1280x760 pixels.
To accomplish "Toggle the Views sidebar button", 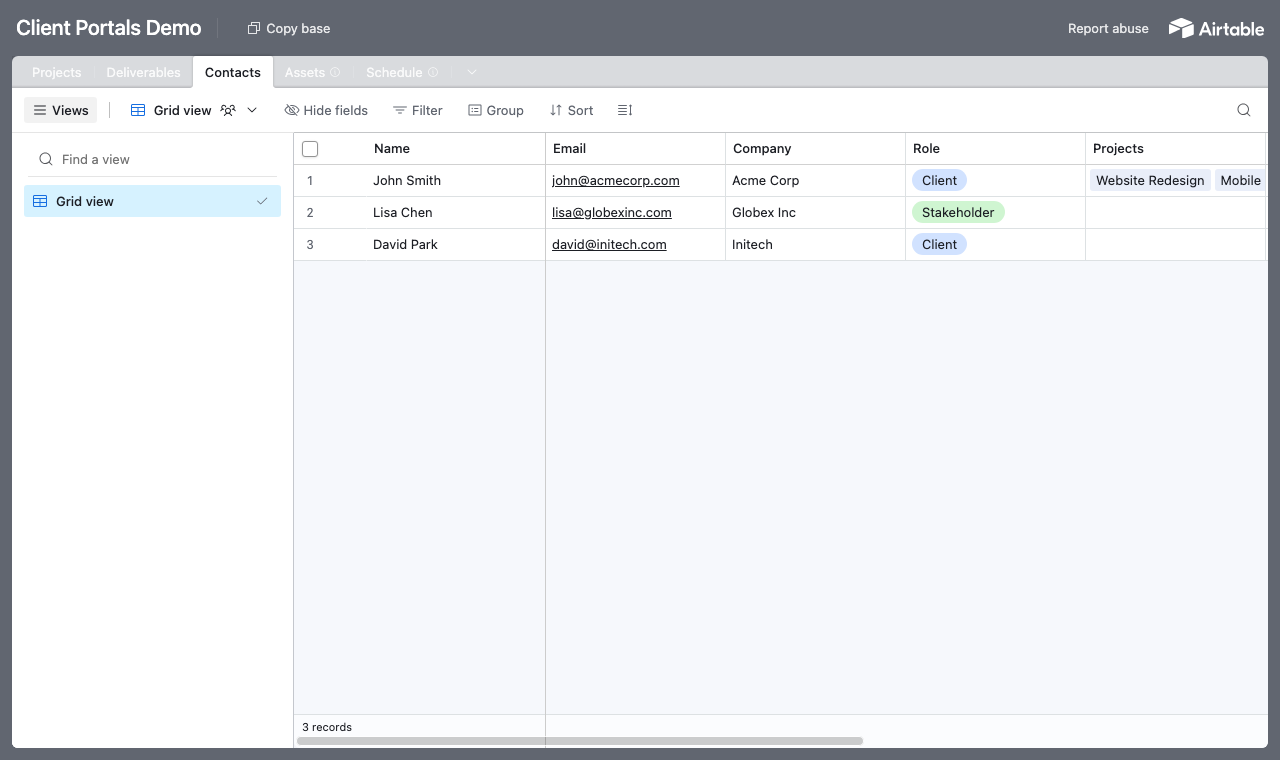I will [60, 110].
